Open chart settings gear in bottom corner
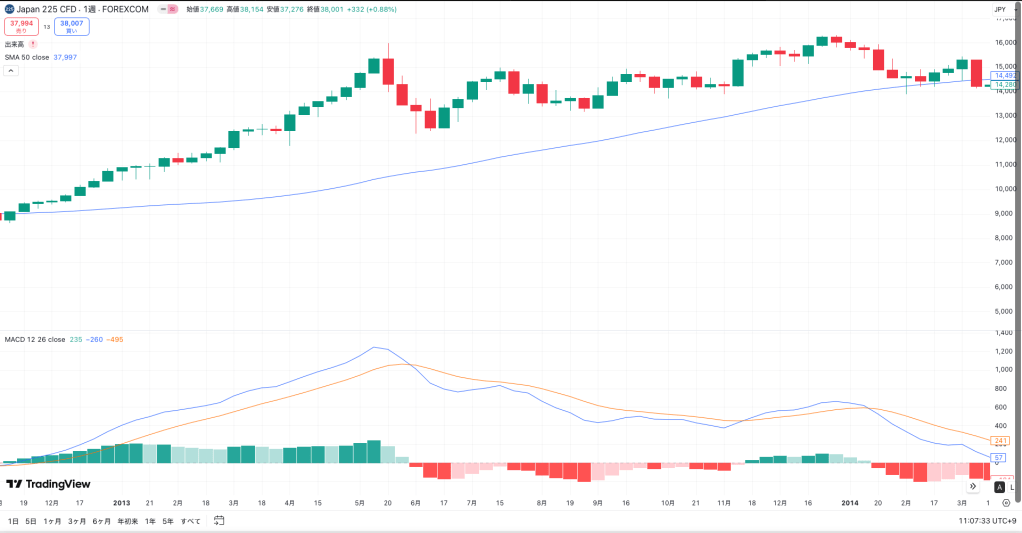The width and height of the screenshot is (1022, 533). [1006, 502]
